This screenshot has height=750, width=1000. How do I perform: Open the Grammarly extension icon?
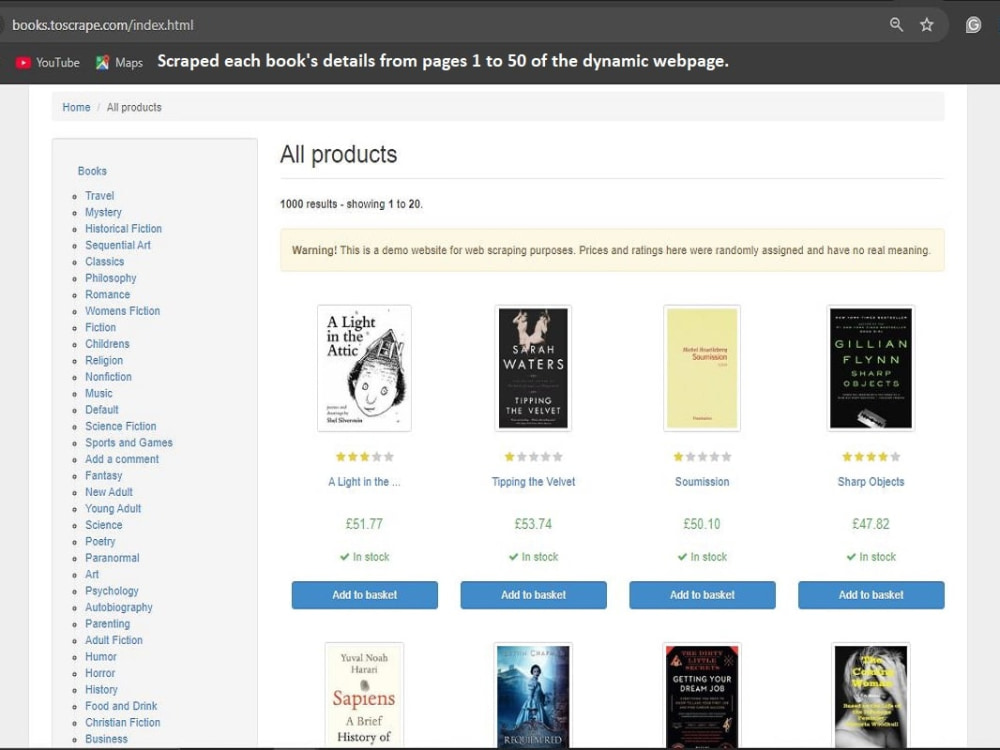click(x=973, y=25)
